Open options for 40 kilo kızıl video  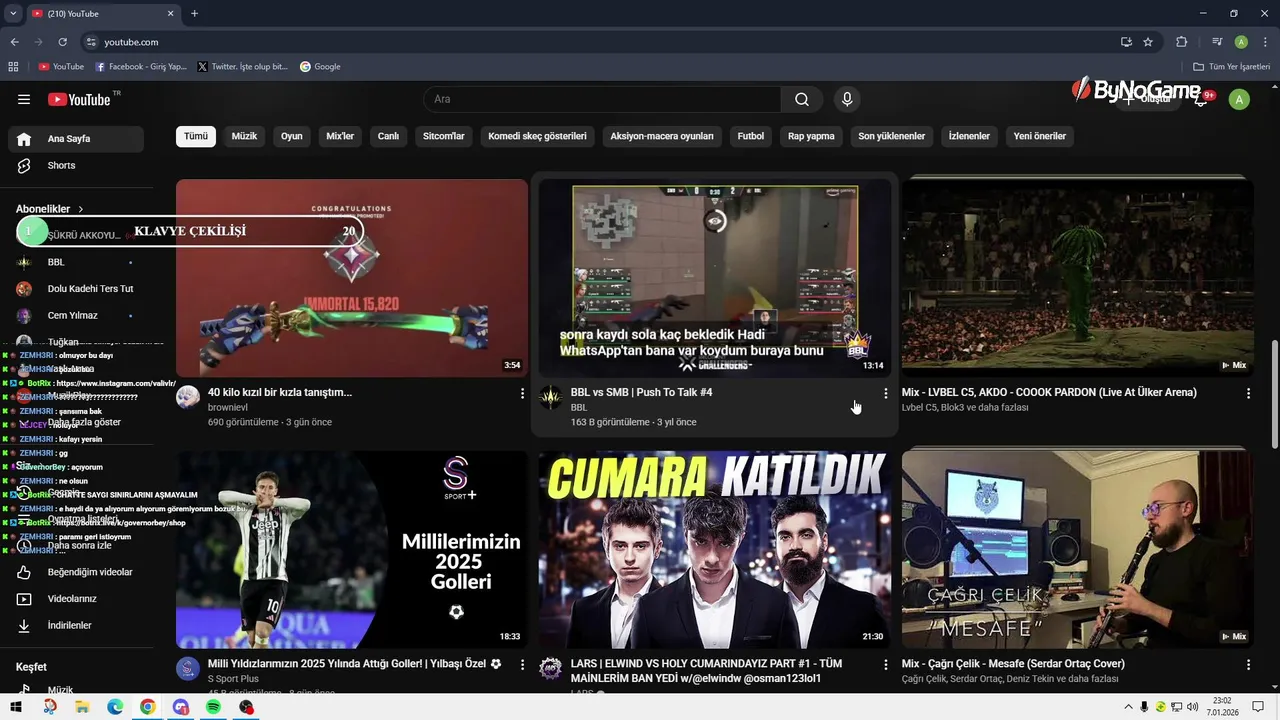click(x=522, y=394)
